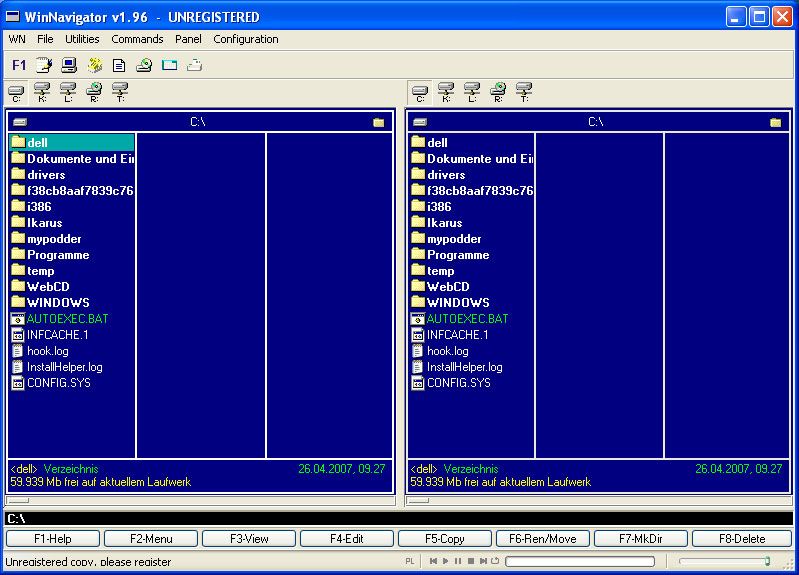Select AUTOEXEC.BAT in left panel
This screenshot has width=799, height=575.
coord(72,319)
